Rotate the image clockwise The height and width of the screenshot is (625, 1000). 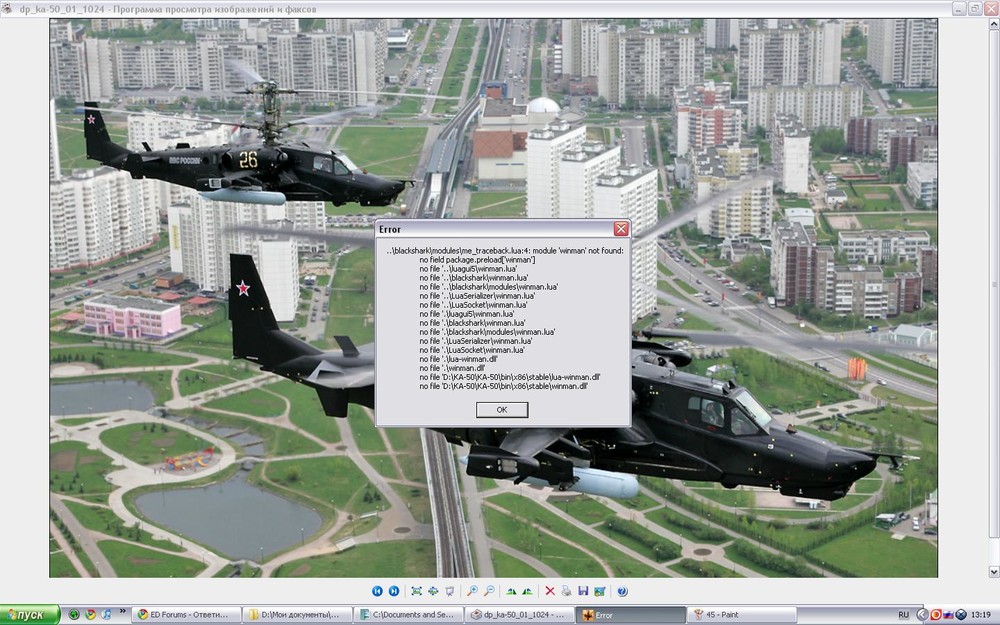coord(511,591)
